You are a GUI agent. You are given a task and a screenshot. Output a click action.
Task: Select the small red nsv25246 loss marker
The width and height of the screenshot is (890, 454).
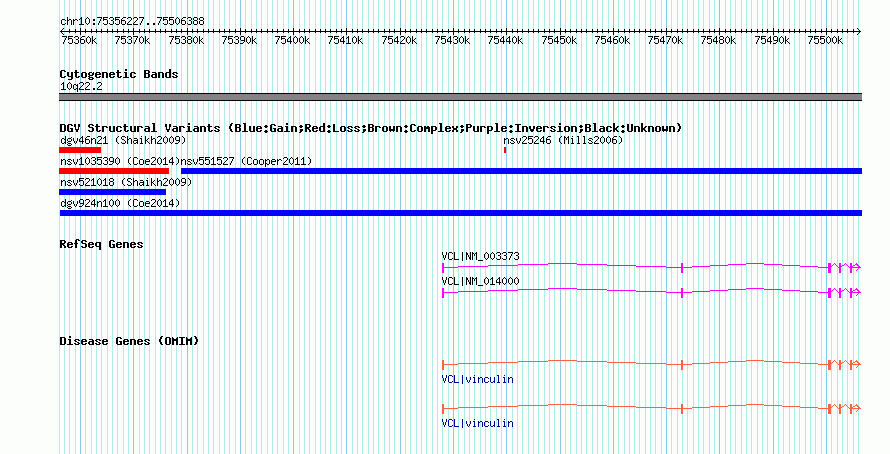(x=505, y=150)
